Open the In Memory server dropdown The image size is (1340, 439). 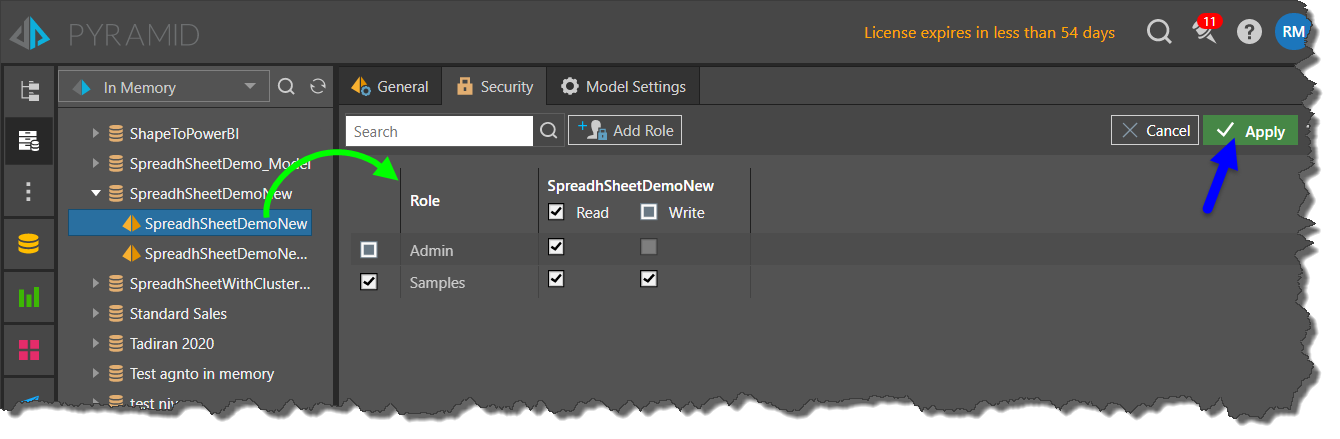[x=164, y=87]
